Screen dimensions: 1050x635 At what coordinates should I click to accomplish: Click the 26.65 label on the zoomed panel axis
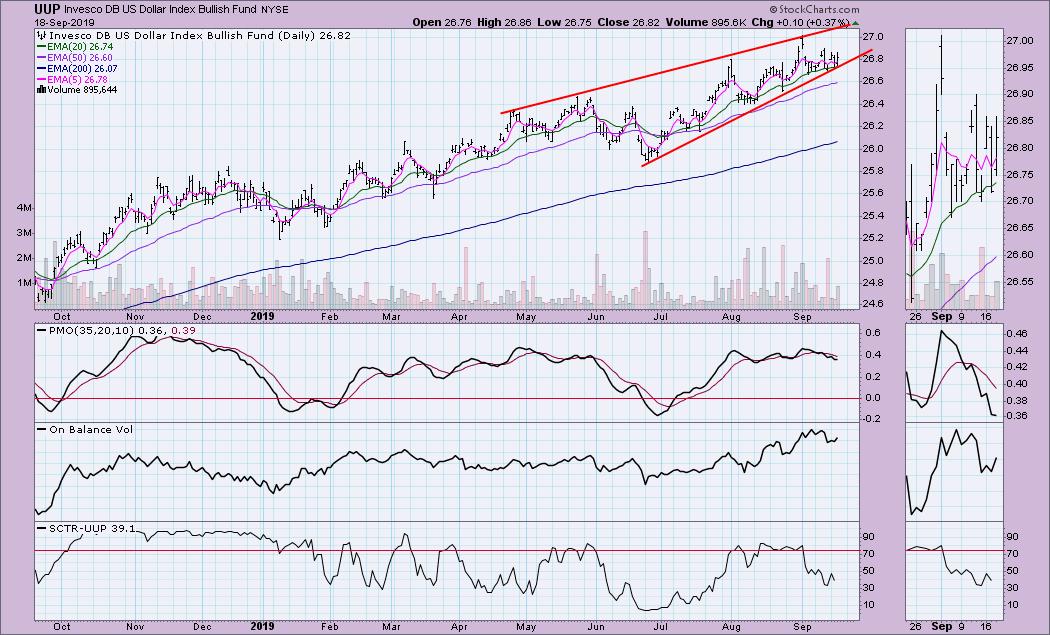(x=1022, y=228)
